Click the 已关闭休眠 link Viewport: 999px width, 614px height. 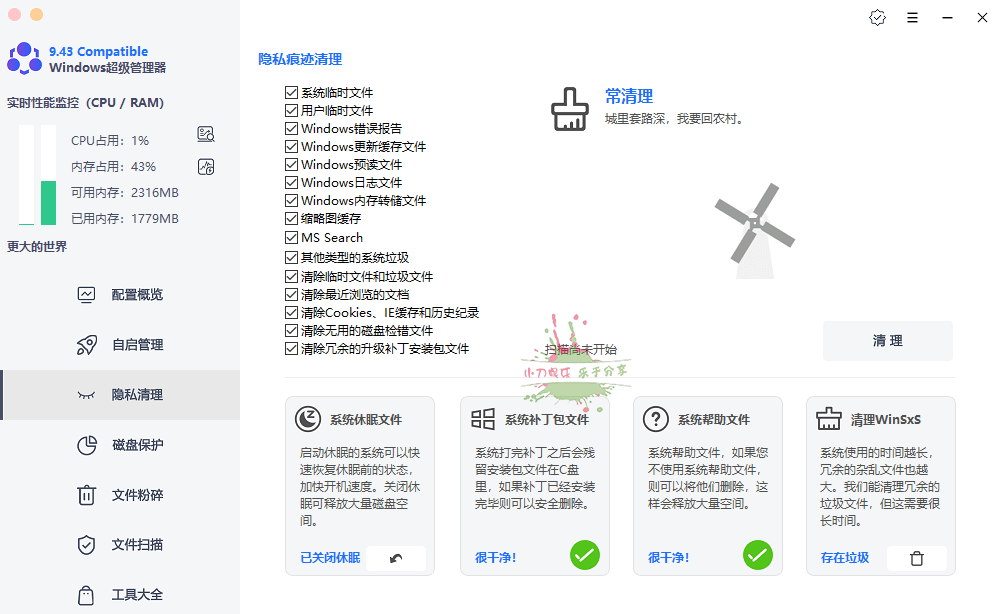tap(330, 558)
